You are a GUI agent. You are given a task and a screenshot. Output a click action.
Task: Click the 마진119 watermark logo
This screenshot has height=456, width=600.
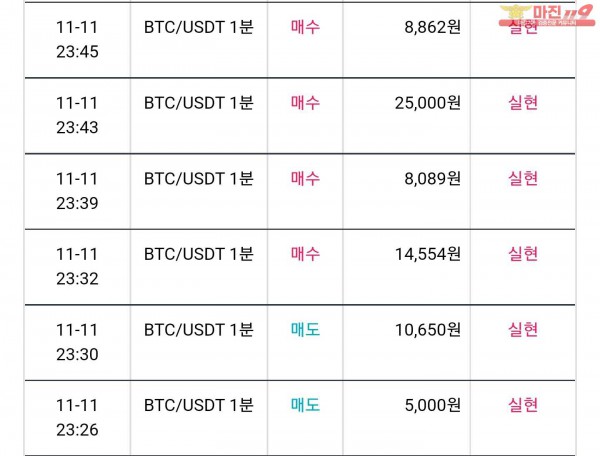(546, 16)
